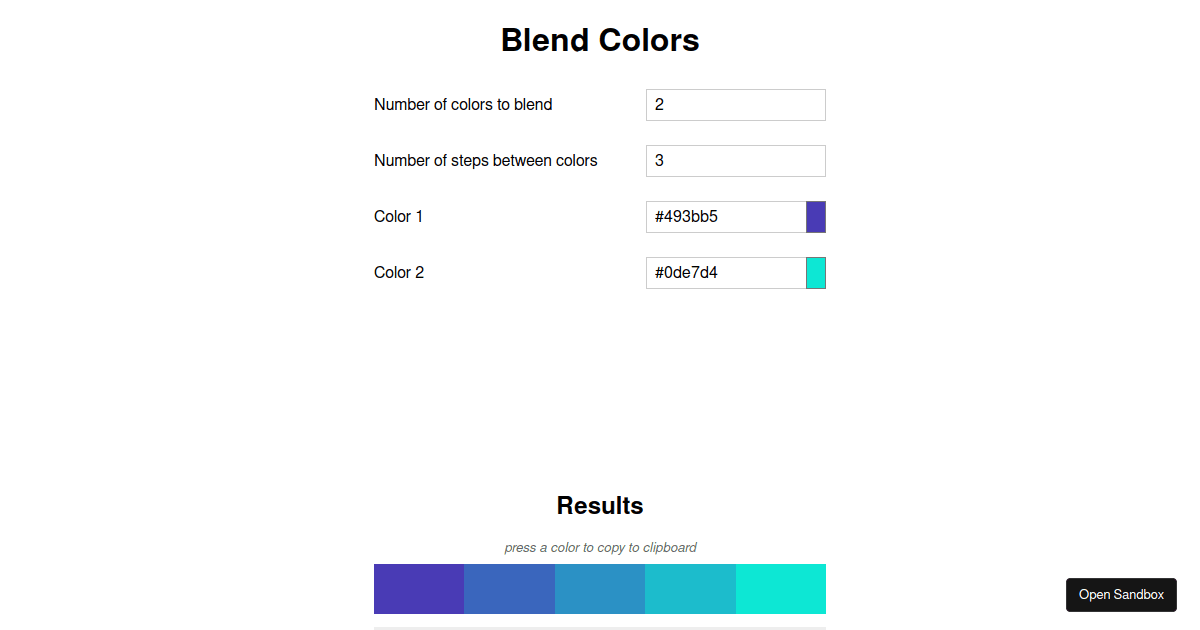This screenshot has height=630, width=1200.
Task: Click the Blend Colors page title
Action: tap(600, 40)
